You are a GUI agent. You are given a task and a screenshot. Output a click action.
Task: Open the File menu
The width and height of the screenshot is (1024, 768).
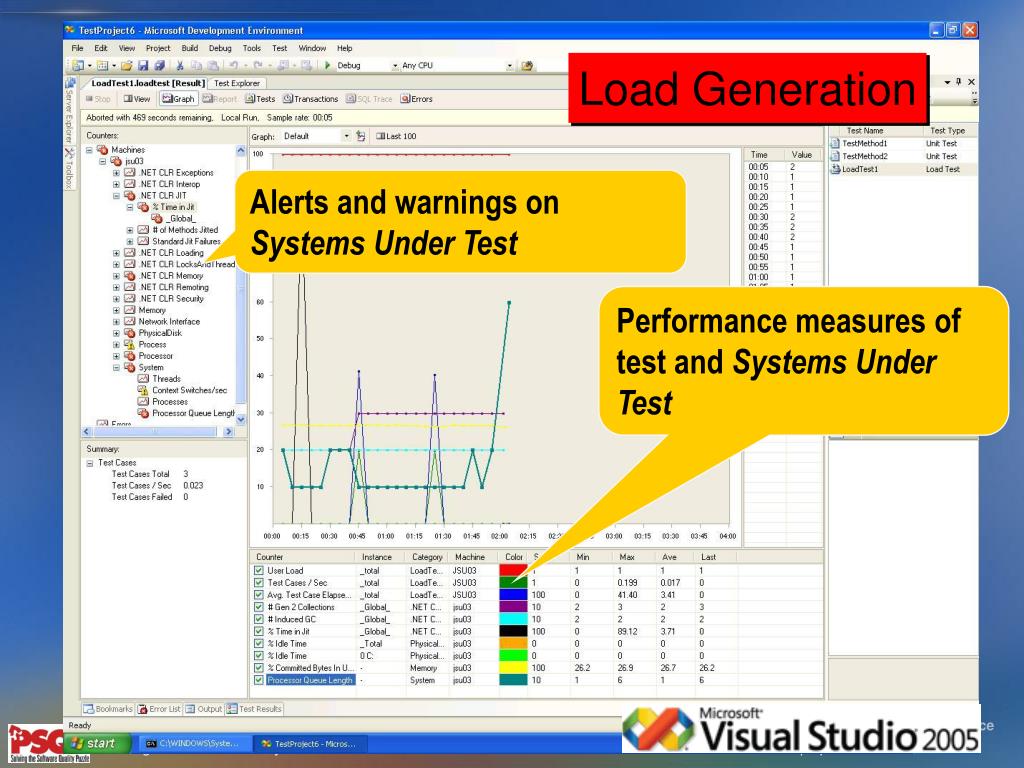78,48
